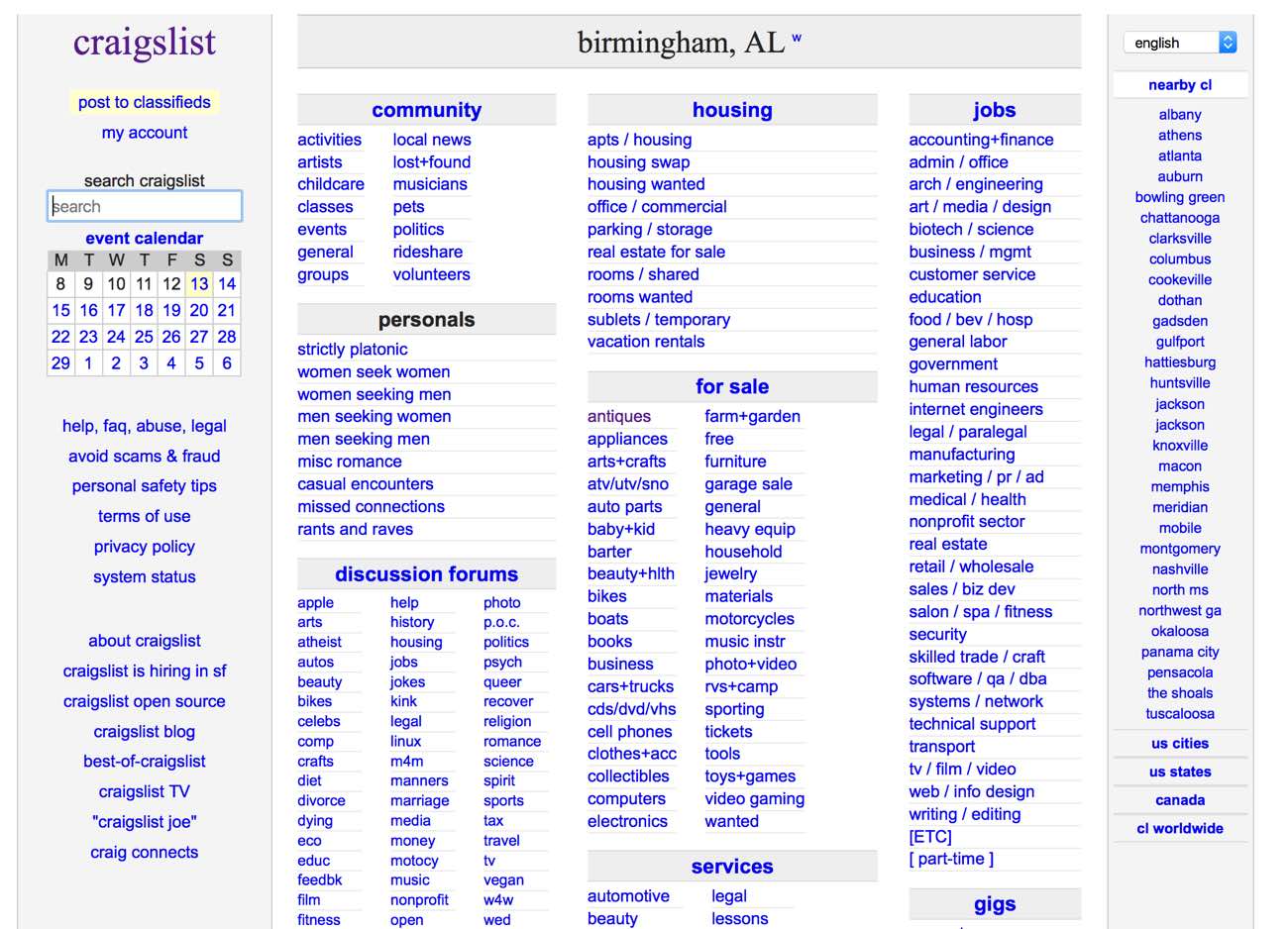Open cars+trucks for sale category
The height and width of the screenshot is (929, 1288).
click(x=631, y=687)
